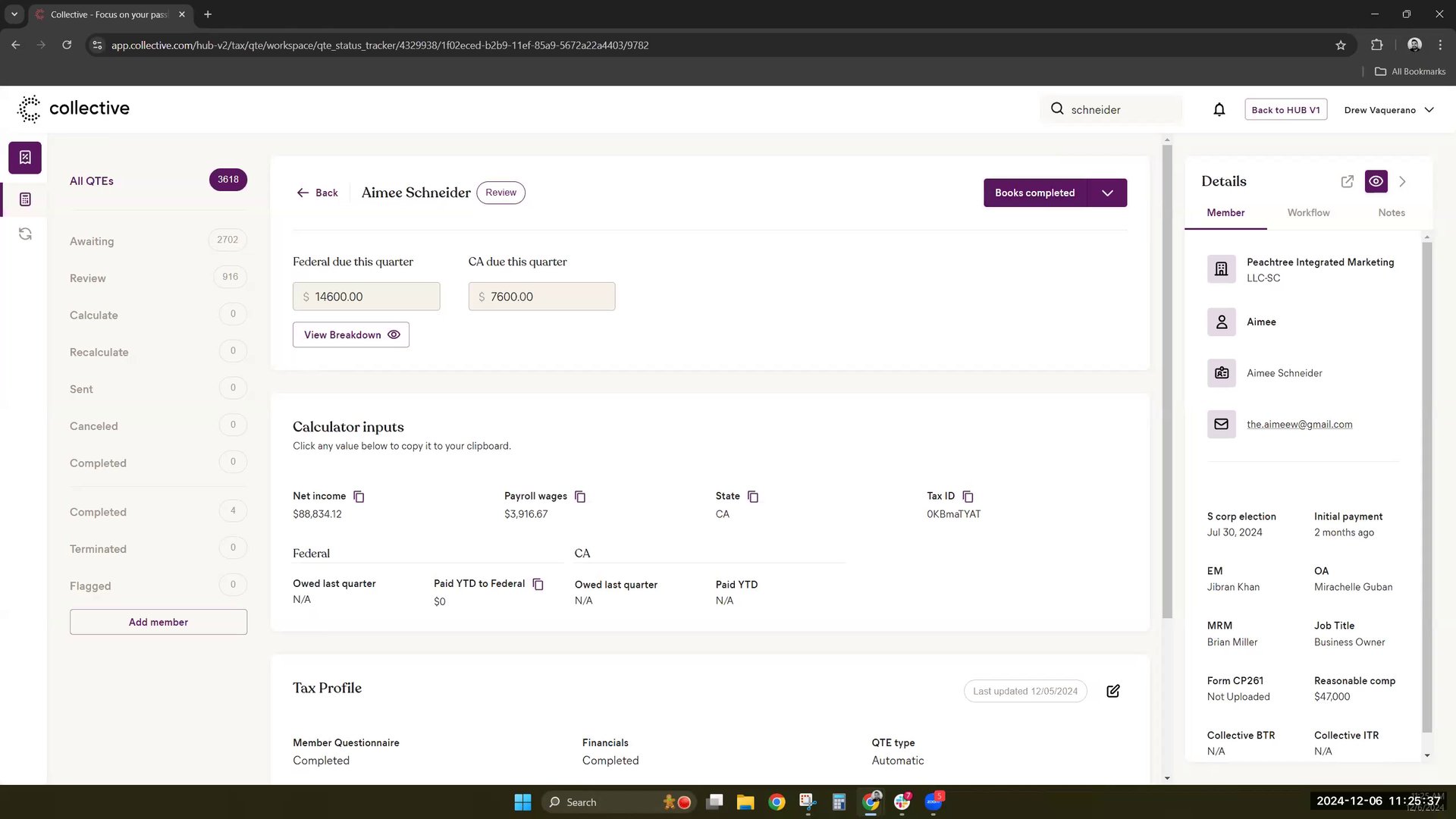Open Details in external window icon

1347,181
